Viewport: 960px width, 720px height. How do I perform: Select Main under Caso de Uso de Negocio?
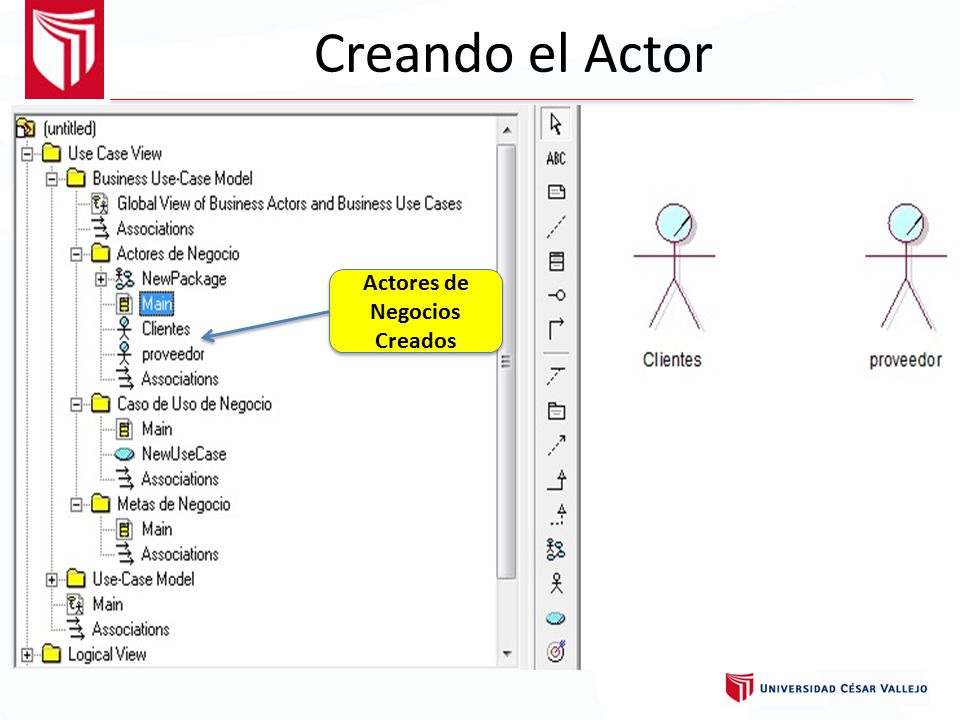(157, 429)
